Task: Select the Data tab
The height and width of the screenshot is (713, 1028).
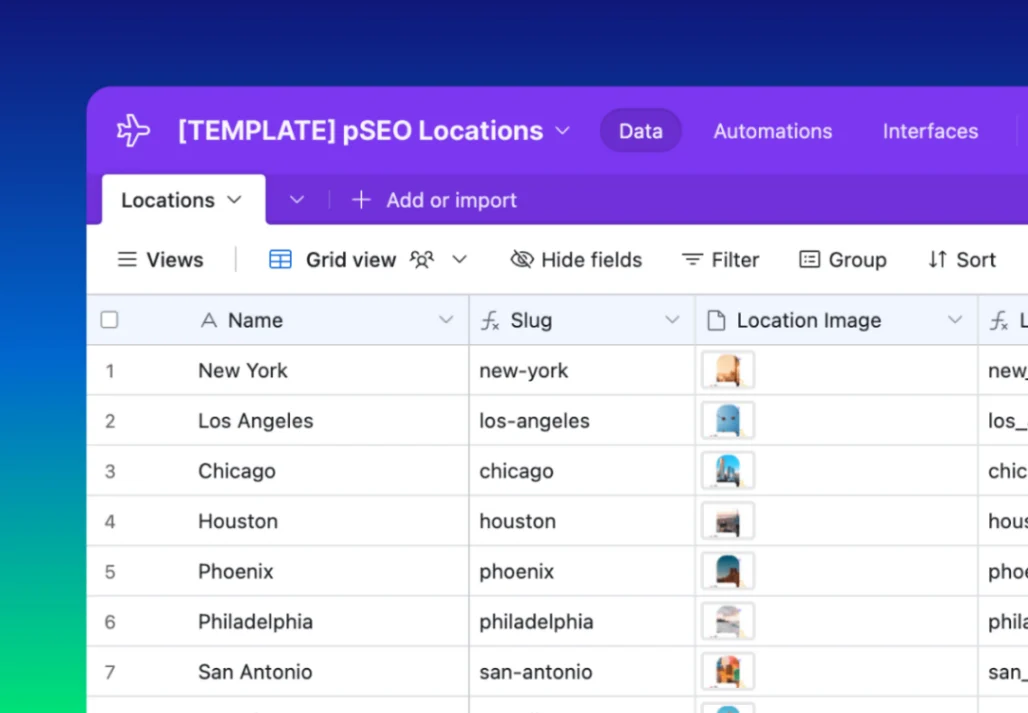Action: click(640, 131)
